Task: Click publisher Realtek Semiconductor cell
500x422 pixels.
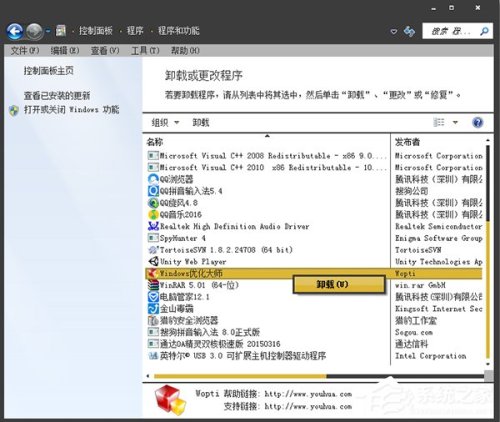Action: (x=439, y=226)
